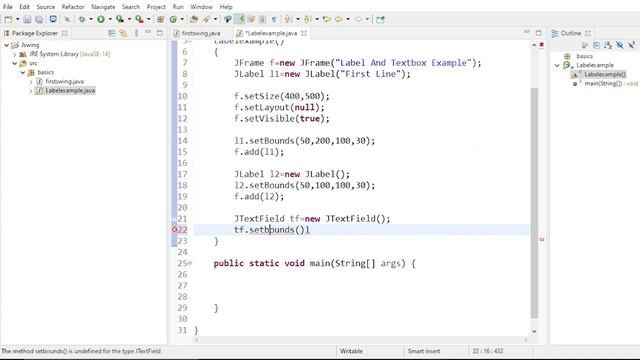Open the Terminal console toolbar icon

53,19
